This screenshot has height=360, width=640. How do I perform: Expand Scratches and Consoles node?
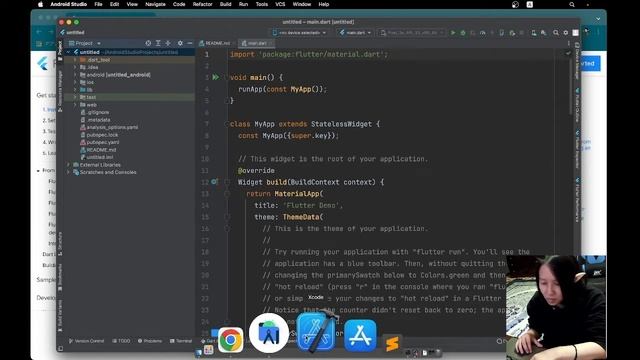pos(69,172)
